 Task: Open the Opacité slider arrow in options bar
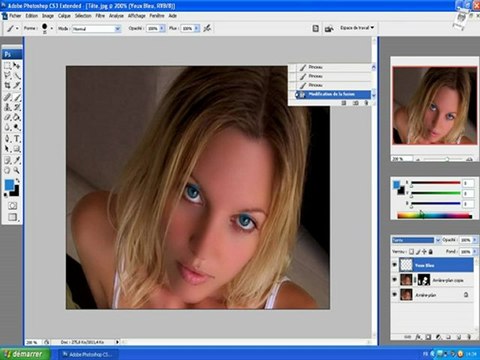tap(162, 29)
